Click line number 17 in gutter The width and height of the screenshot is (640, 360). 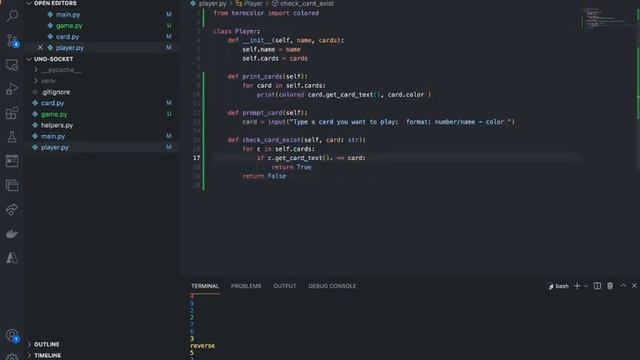196,158
